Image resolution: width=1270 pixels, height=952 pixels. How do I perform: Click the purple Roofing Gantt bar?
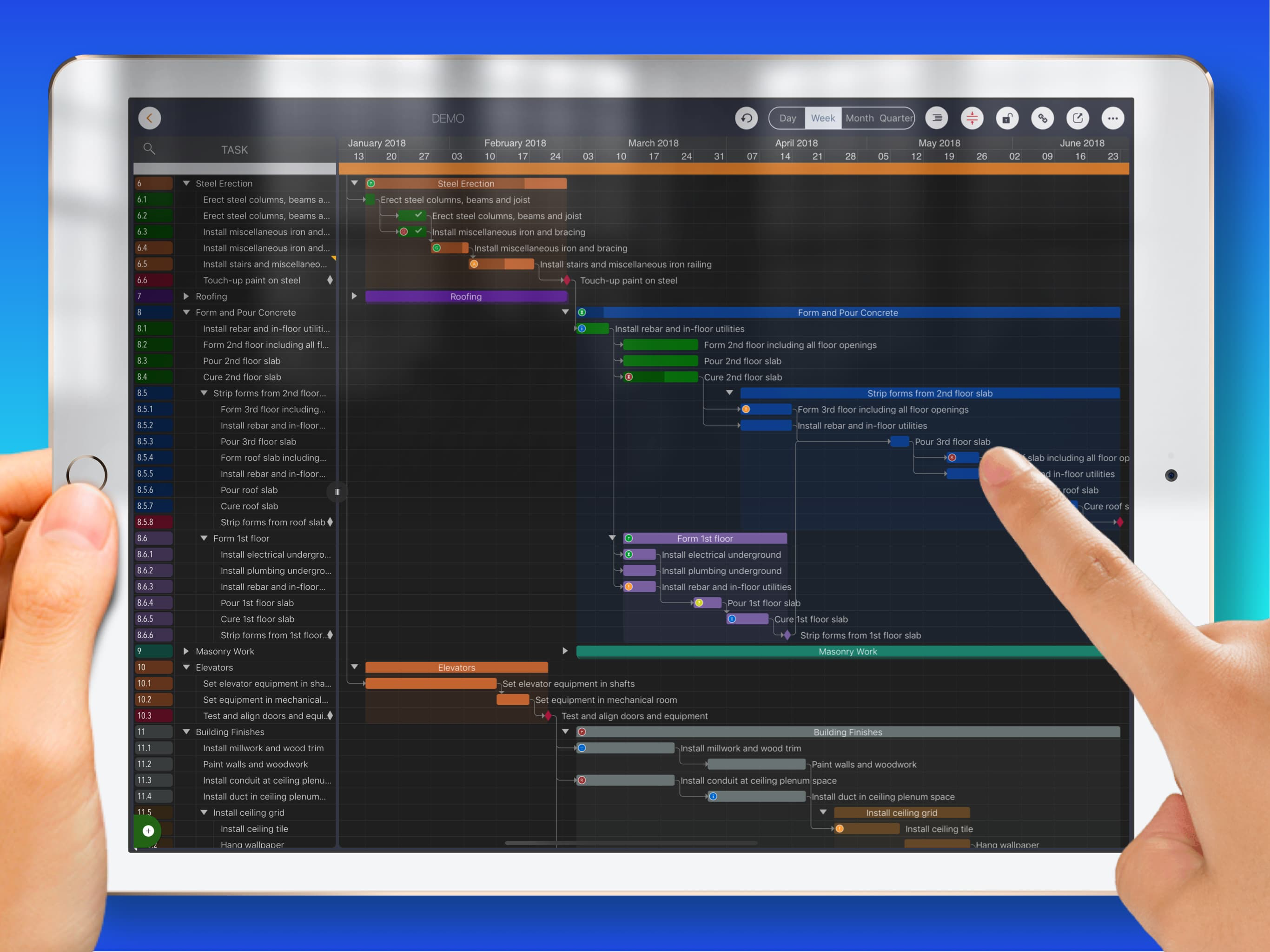pyautogui.click(x=466, y=296)
